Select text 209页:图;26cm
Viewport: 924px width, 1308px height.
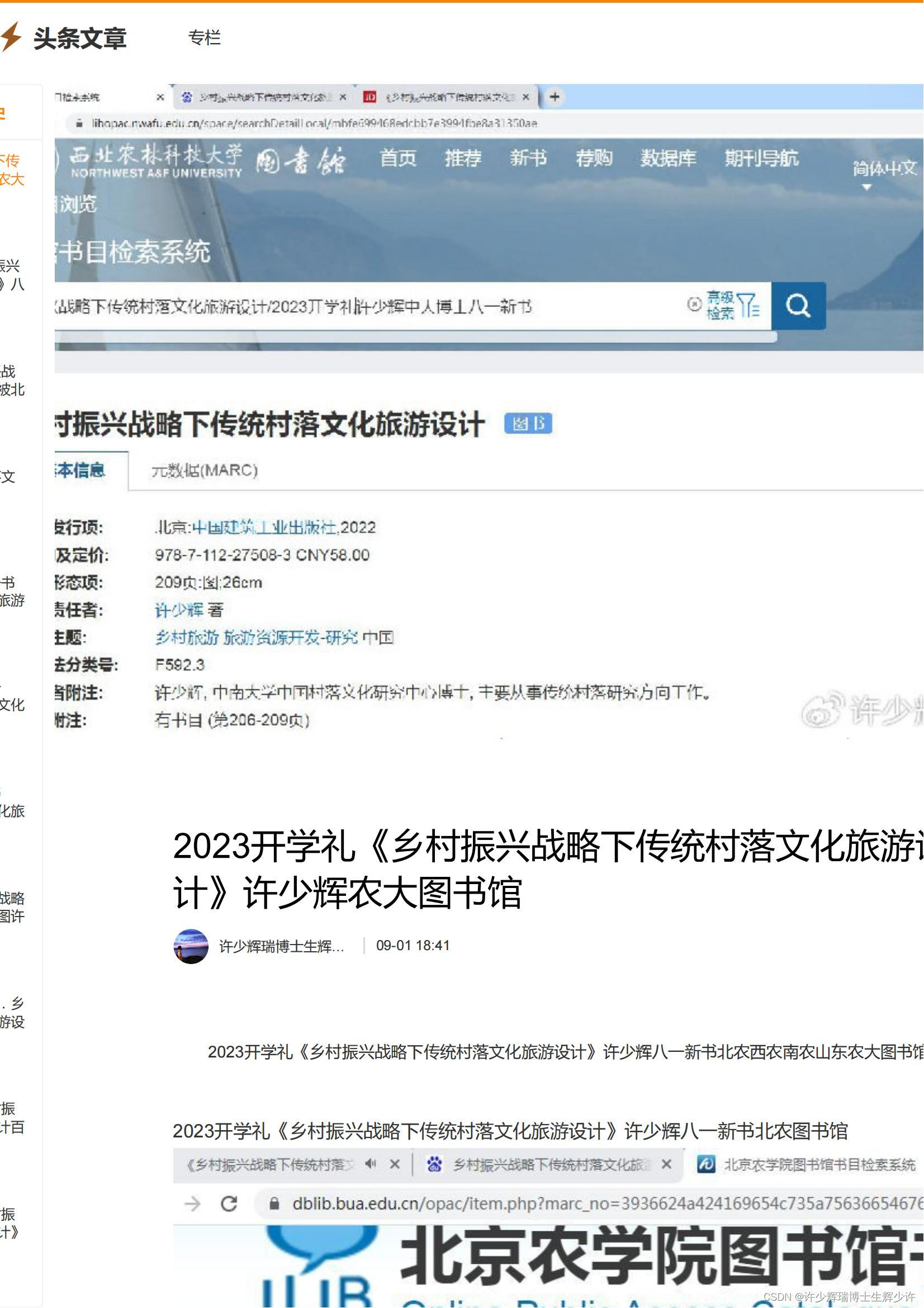point(209,583)
